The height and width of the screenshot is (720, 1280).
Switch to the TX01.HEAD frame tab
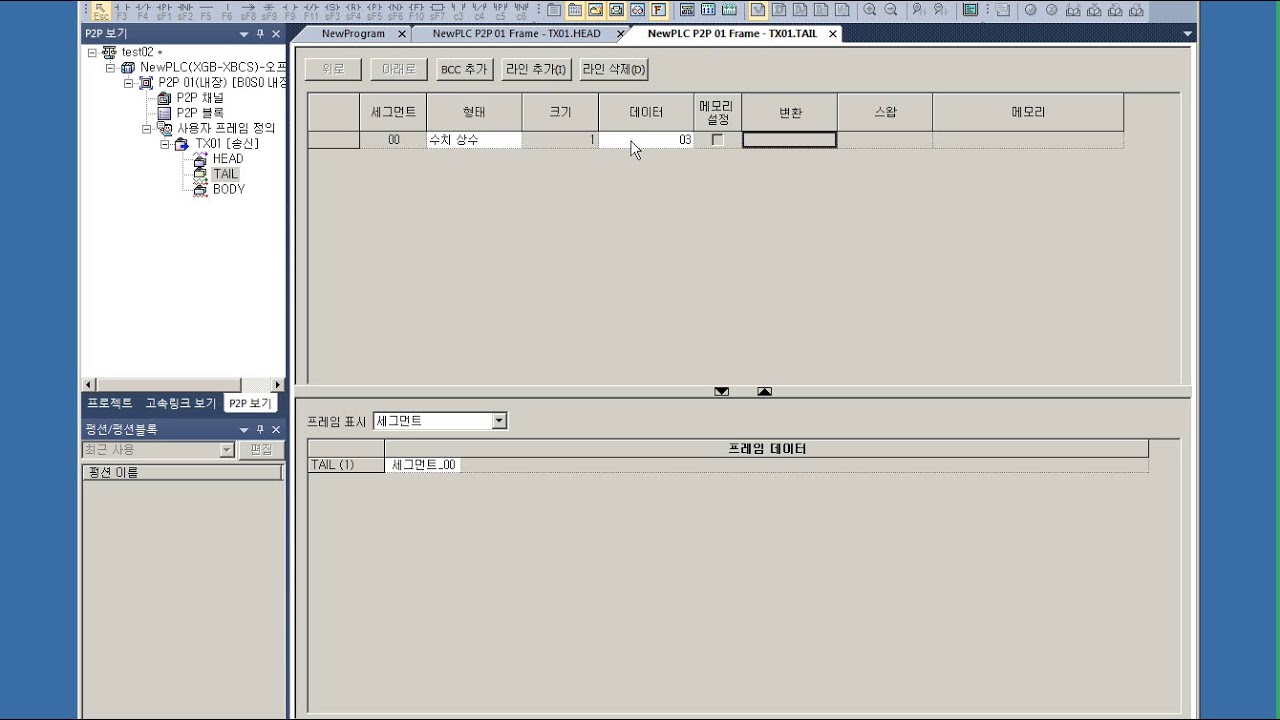(516, 33)
